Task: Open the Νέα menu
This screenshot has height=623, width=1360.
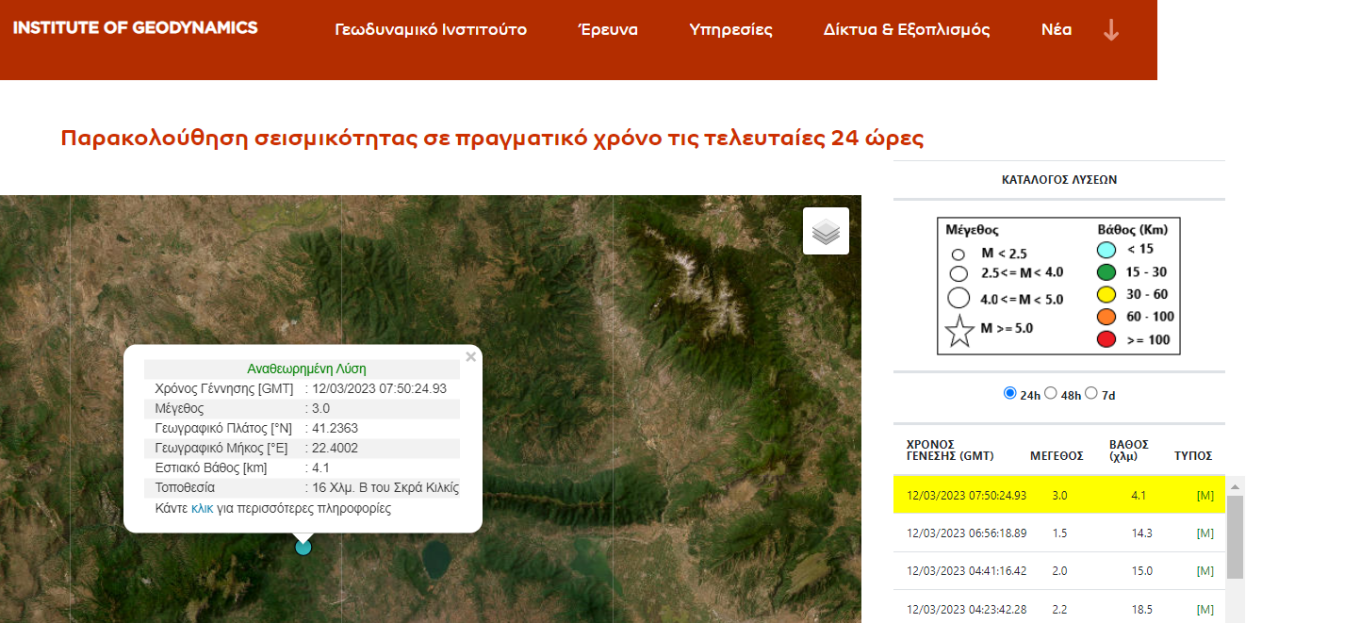Action: [x=1057, y=30]
